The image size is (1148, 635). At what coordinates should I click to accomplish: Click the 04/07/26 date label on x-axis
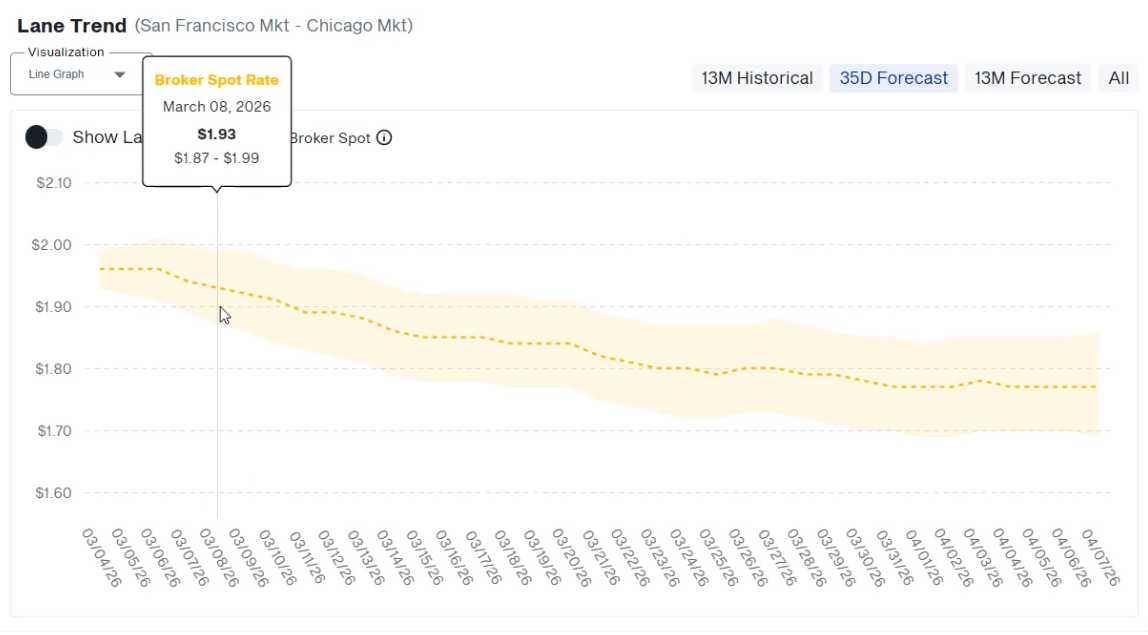1094,557
